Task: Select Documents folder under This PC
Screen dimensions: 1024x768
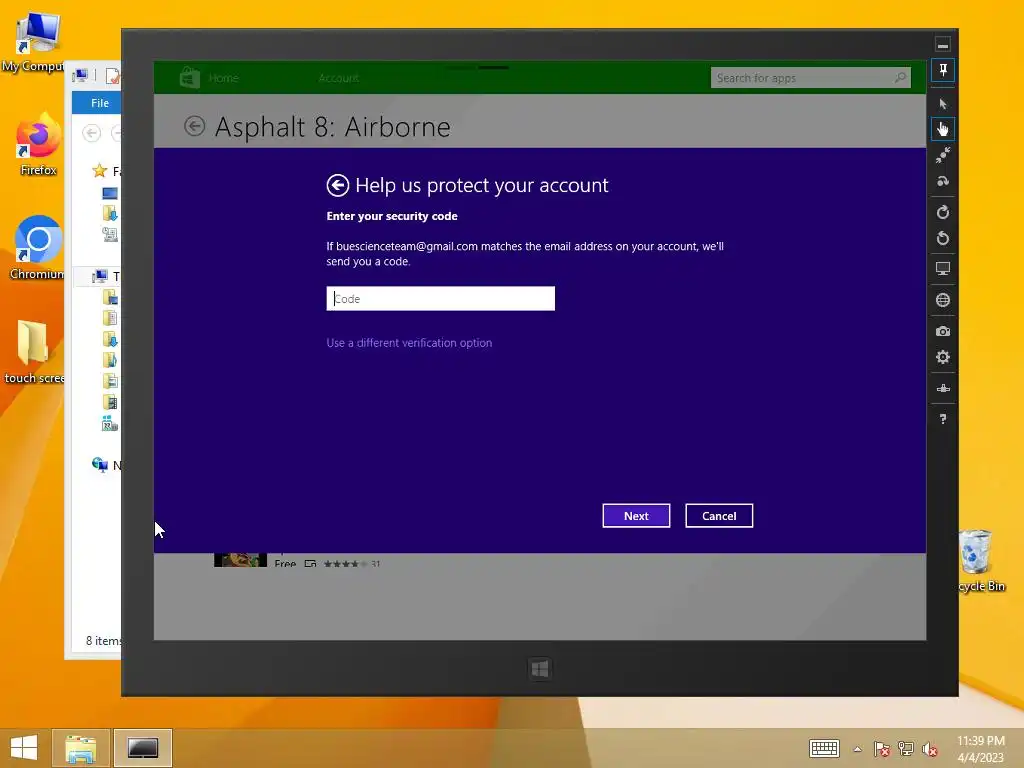Action: tap(110, 319)
